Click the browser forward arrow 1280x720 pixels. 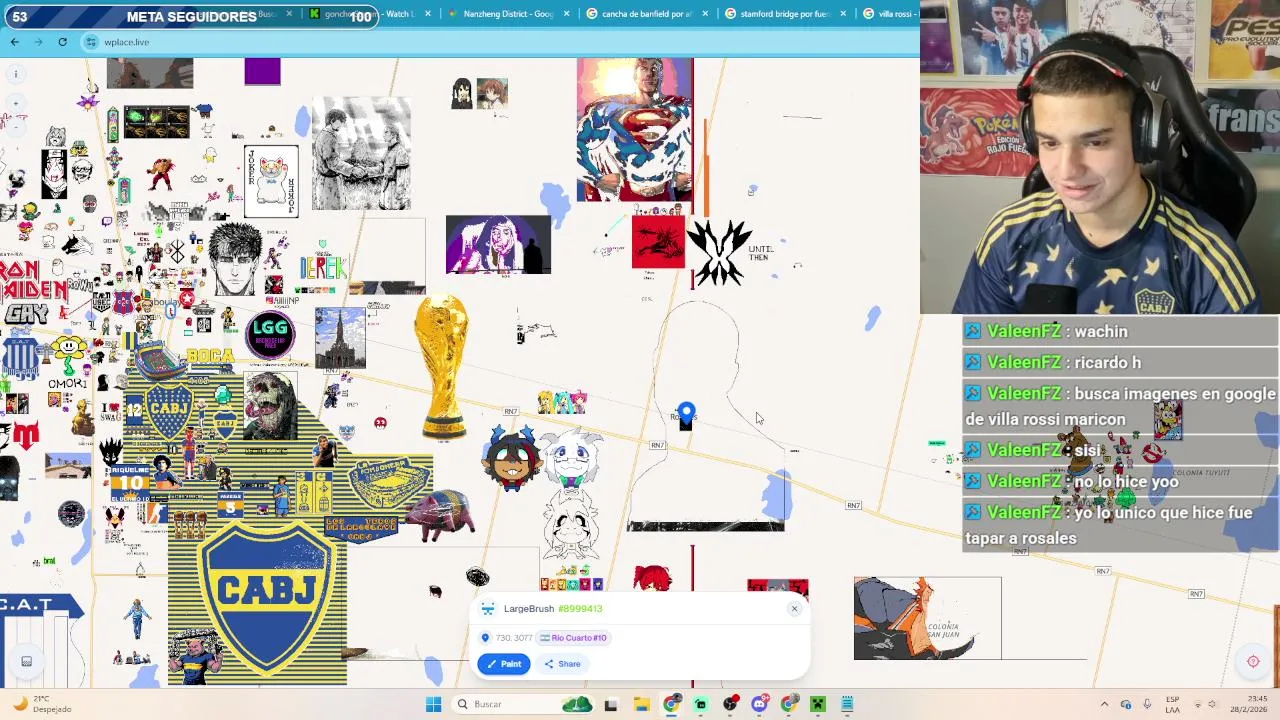pyautogui.click(x=38, y=42)
